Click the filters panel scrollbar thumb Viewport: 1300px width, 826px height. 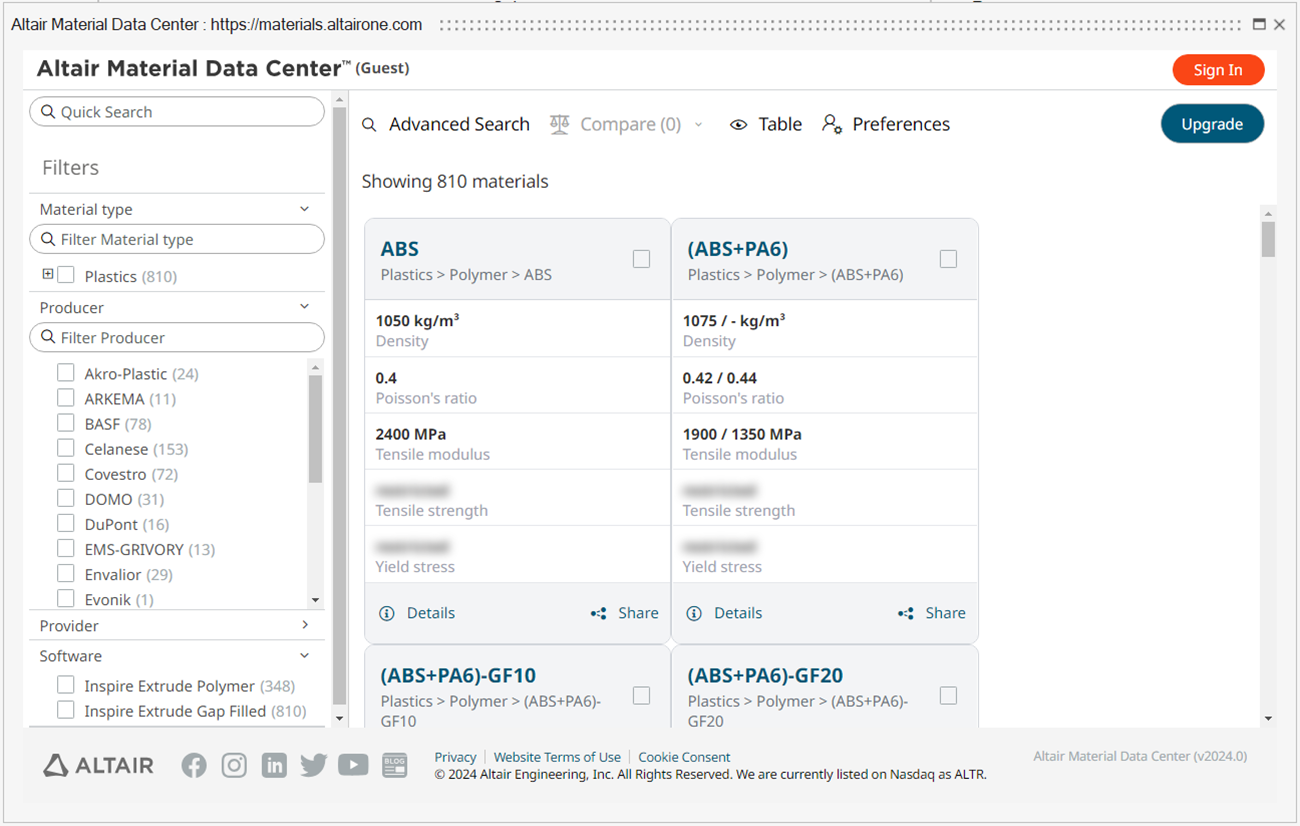point(339,405)
